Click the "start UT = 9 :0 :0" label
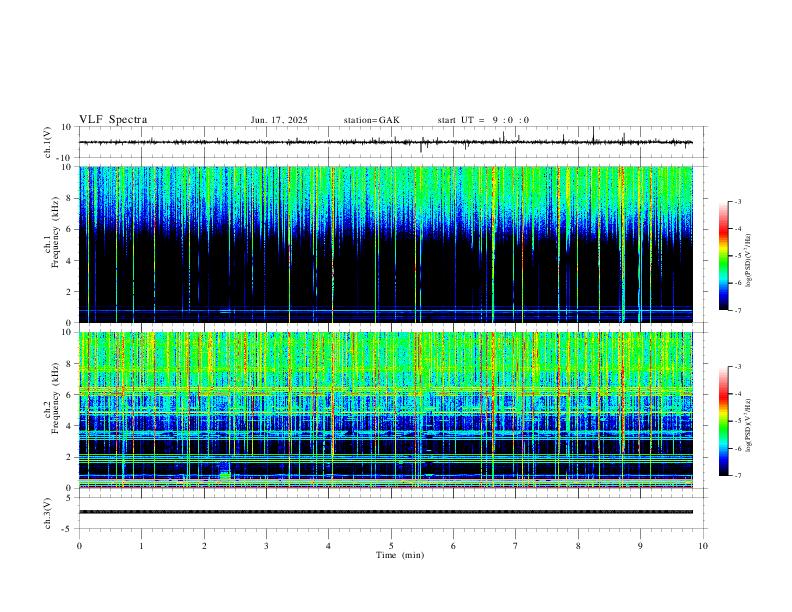 tap(483, 120)
